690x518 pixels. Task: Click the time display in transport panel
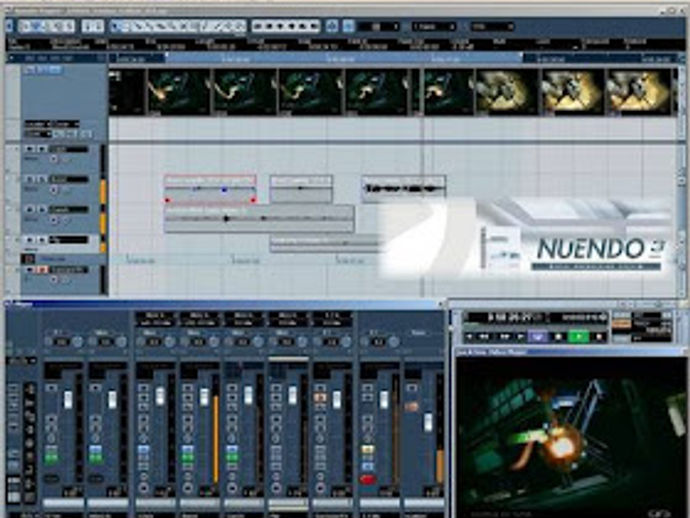507,317
